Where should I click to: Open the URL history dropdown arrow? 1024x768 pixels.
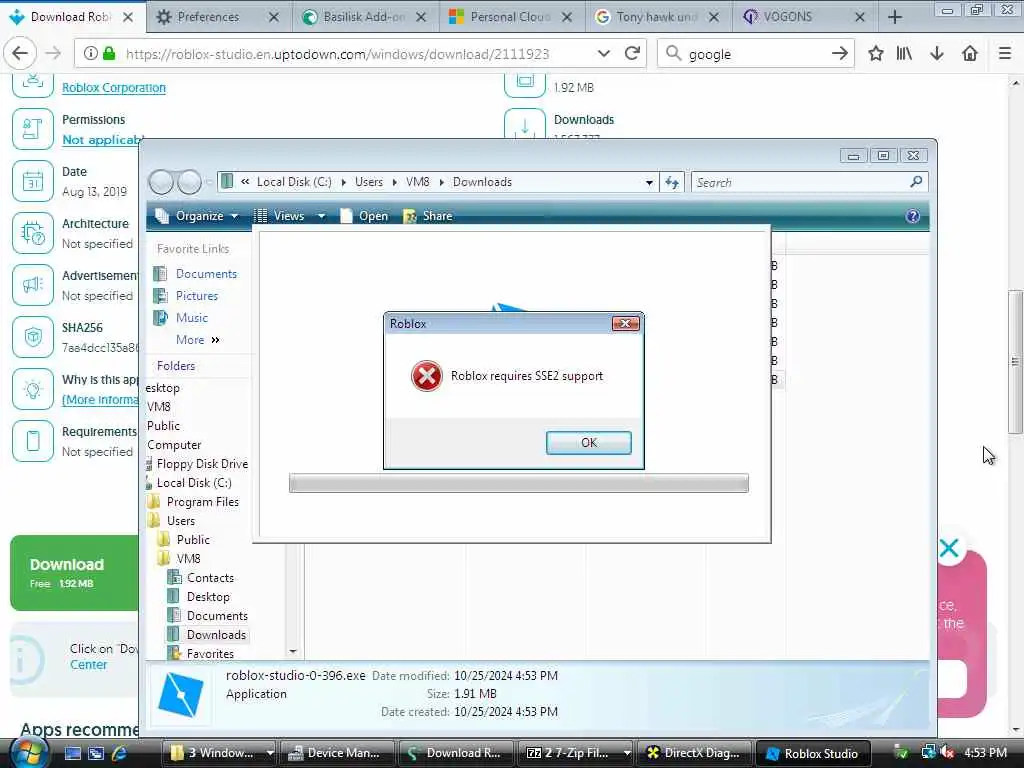tap(603, 54)
